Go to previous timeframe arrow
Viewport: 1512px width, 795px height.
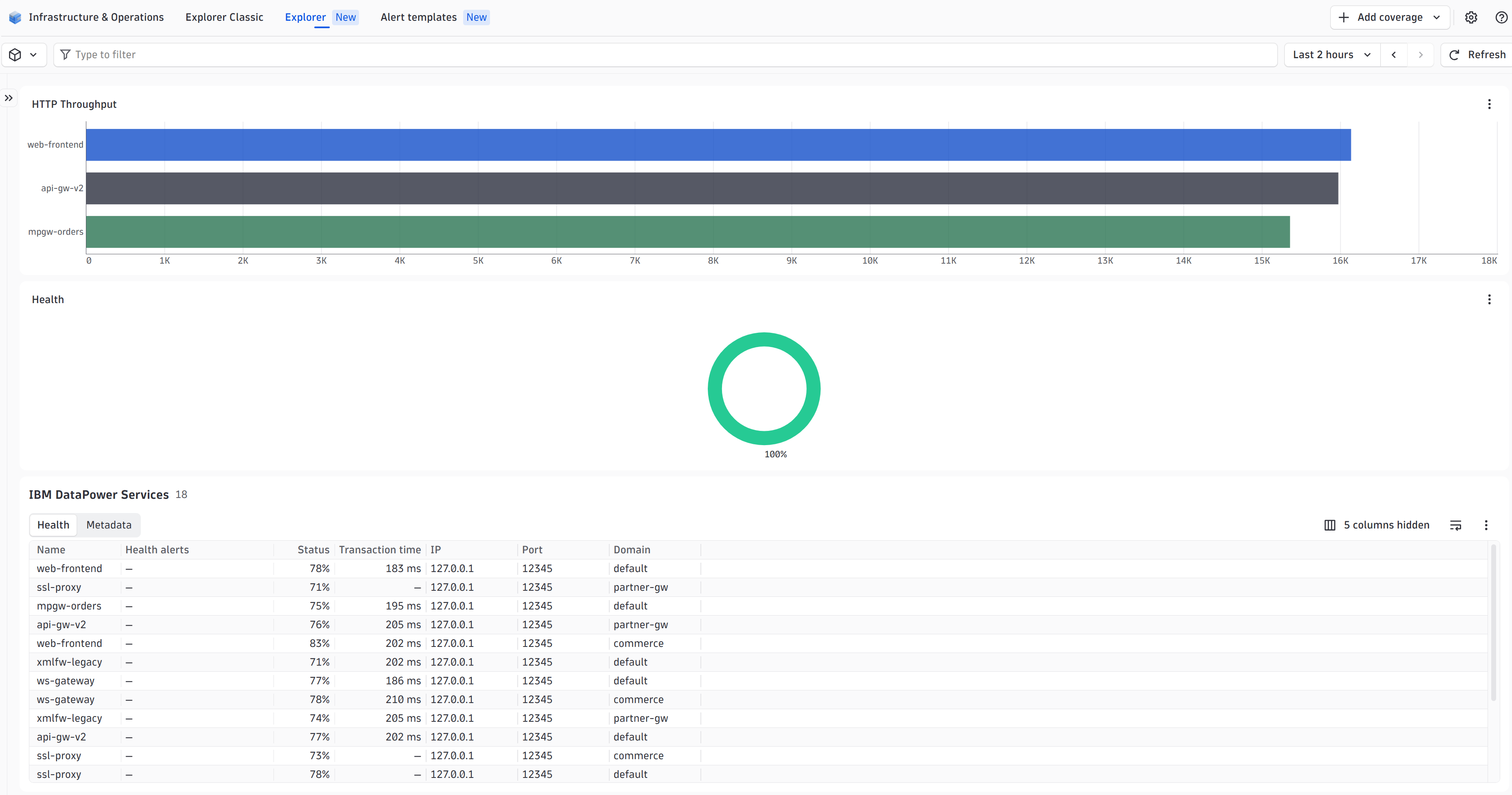coord(1394,55)
